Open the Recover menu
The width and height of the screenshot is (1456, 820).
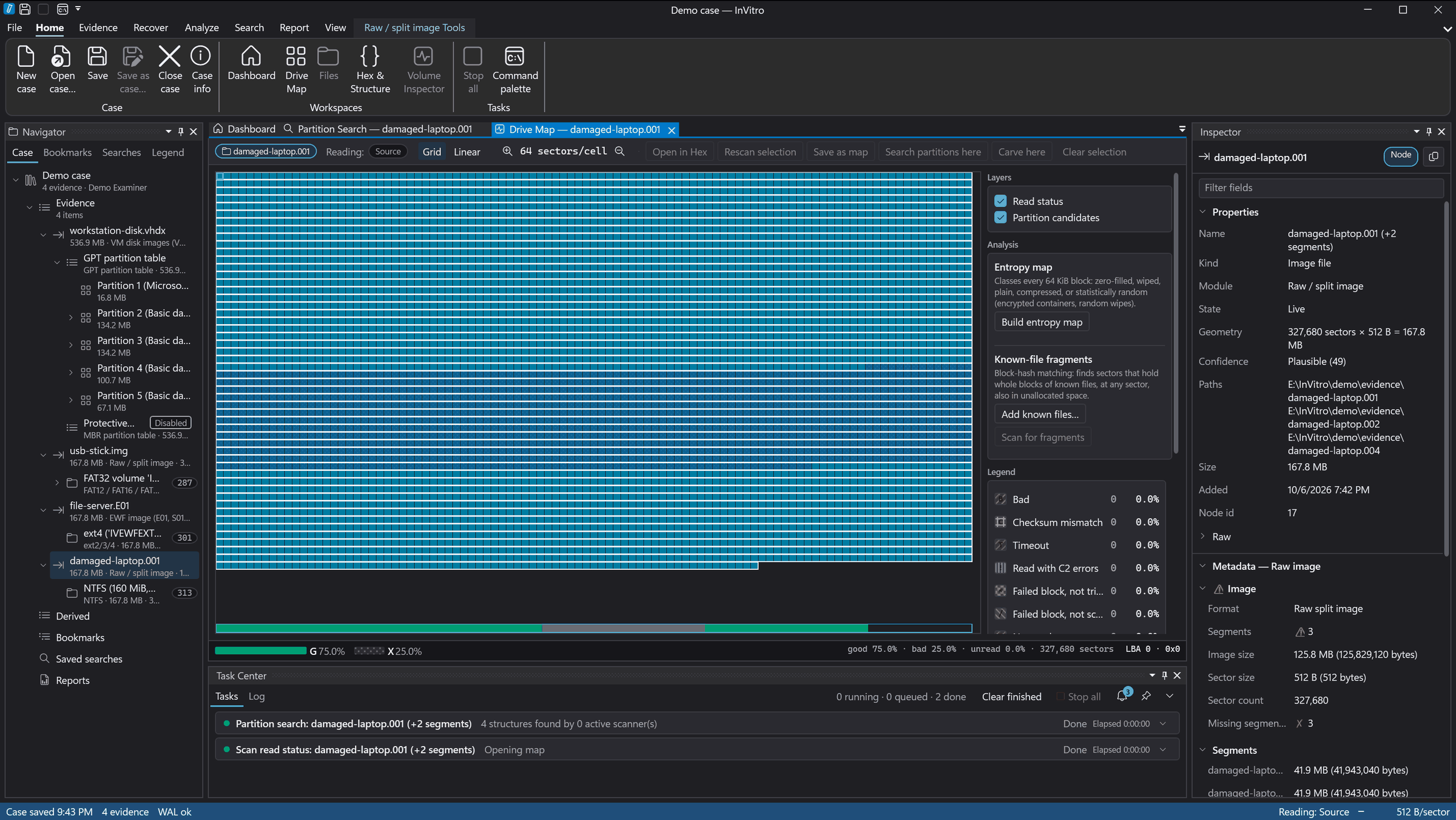coord(150,27)
